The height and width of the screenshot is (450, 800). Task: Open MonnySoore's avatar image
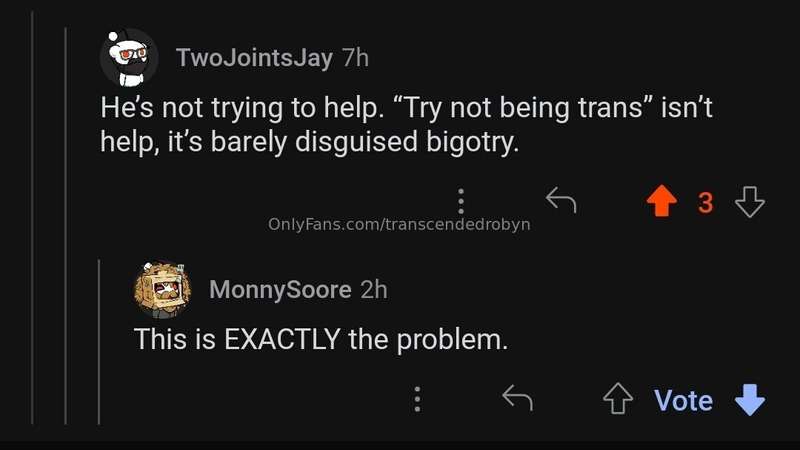[x=163, y=289]
